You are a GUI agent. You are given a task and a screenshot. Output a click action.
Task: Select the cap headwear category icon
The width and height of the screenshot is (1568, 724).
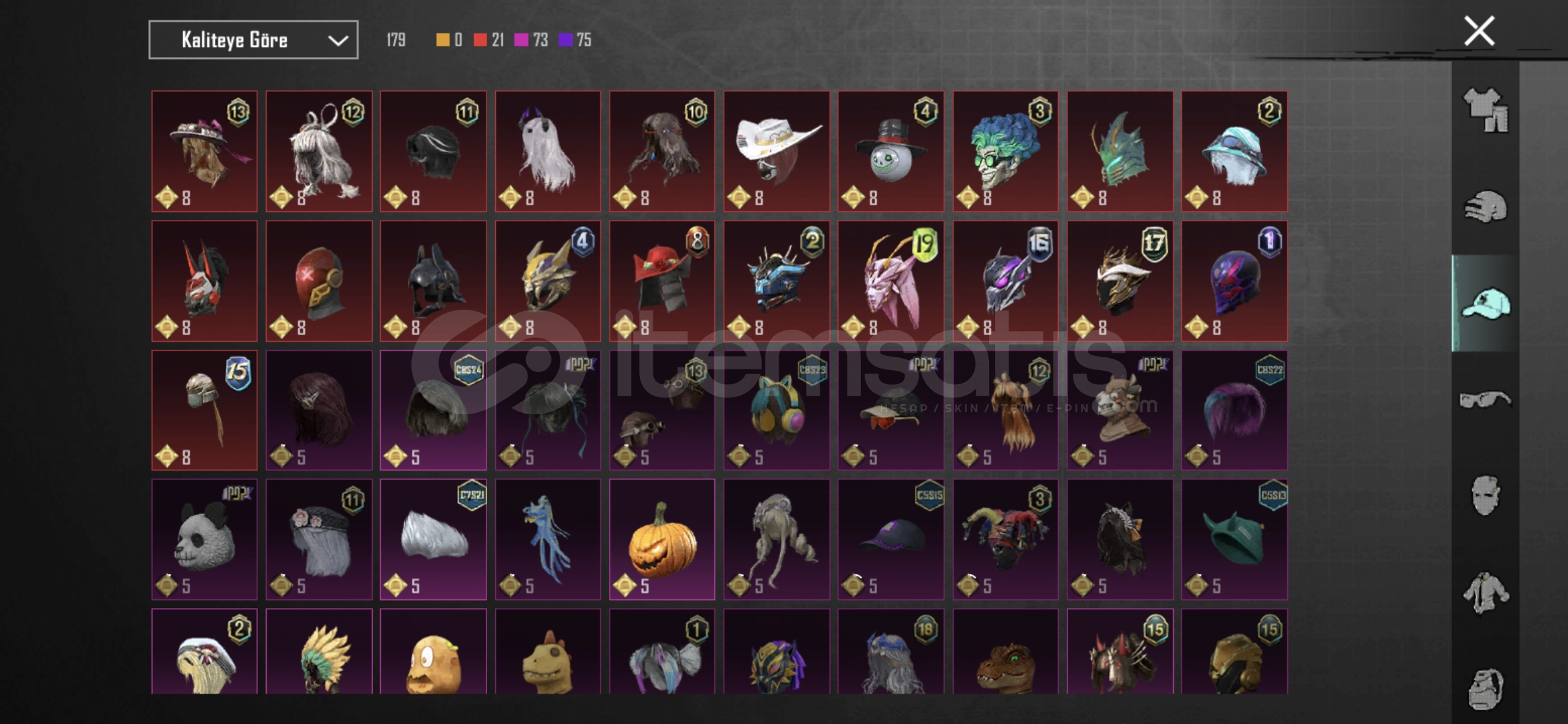click(x=1485, y=303)
